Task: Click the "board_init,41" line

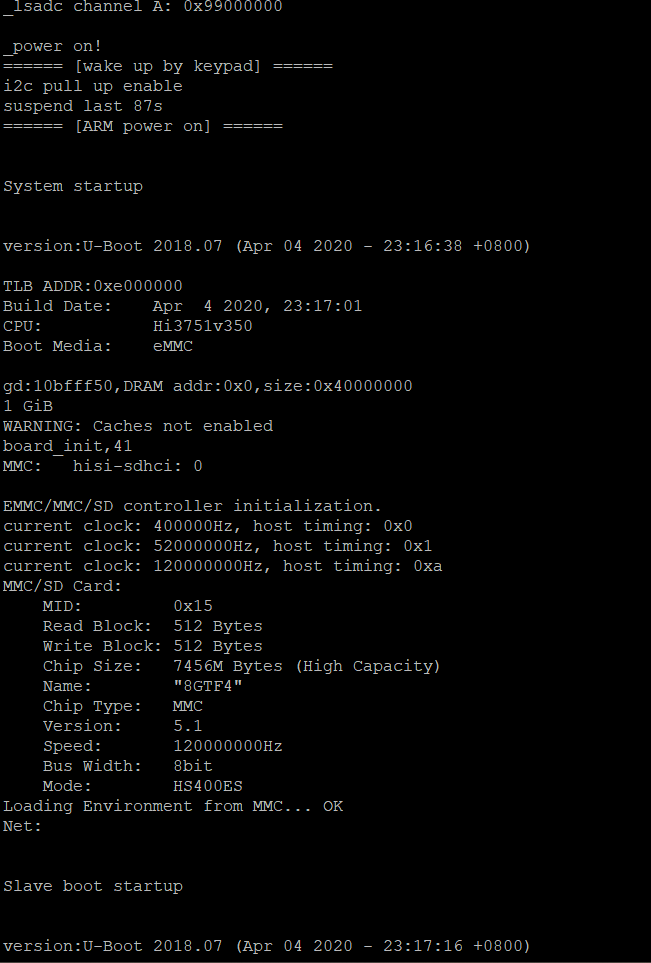Action: point(68,446)
